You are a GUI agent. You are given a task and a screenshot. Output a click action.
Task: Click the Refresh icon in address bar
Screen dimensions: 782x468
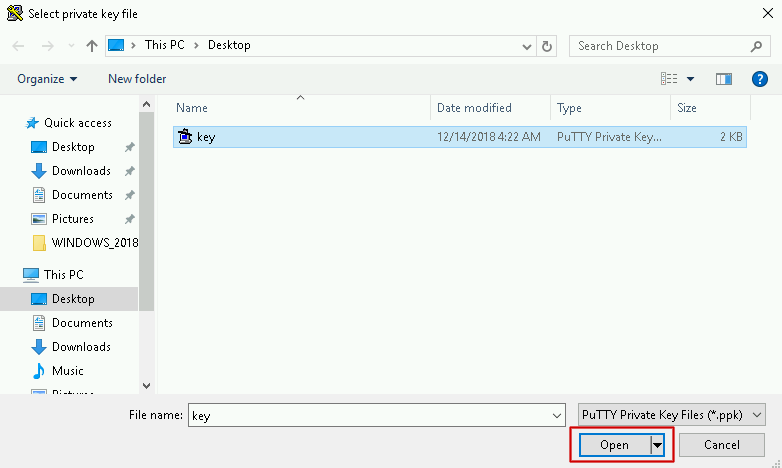point(547,46)
